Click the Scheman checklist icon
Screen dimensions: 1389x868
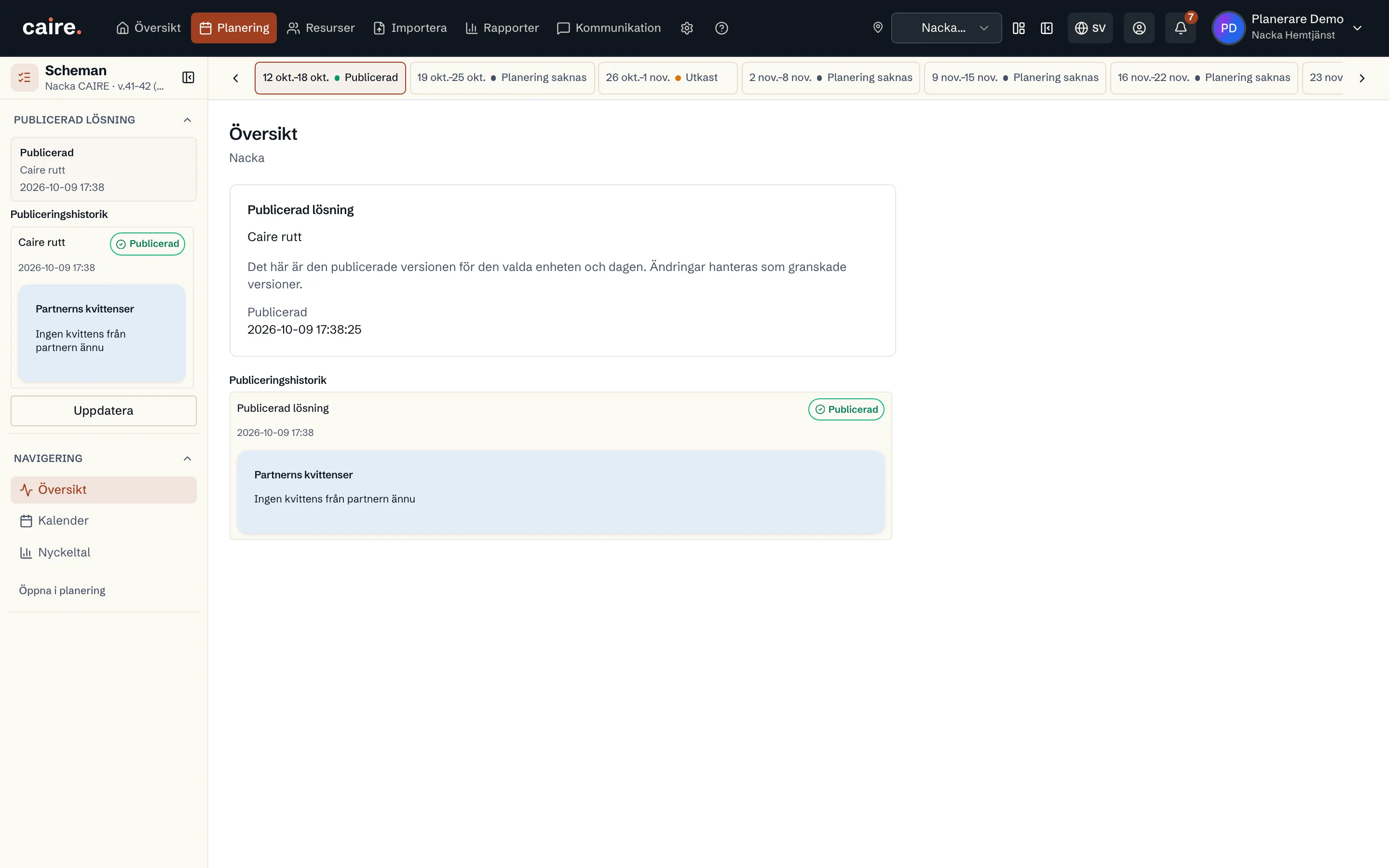[x=25, y=78]
